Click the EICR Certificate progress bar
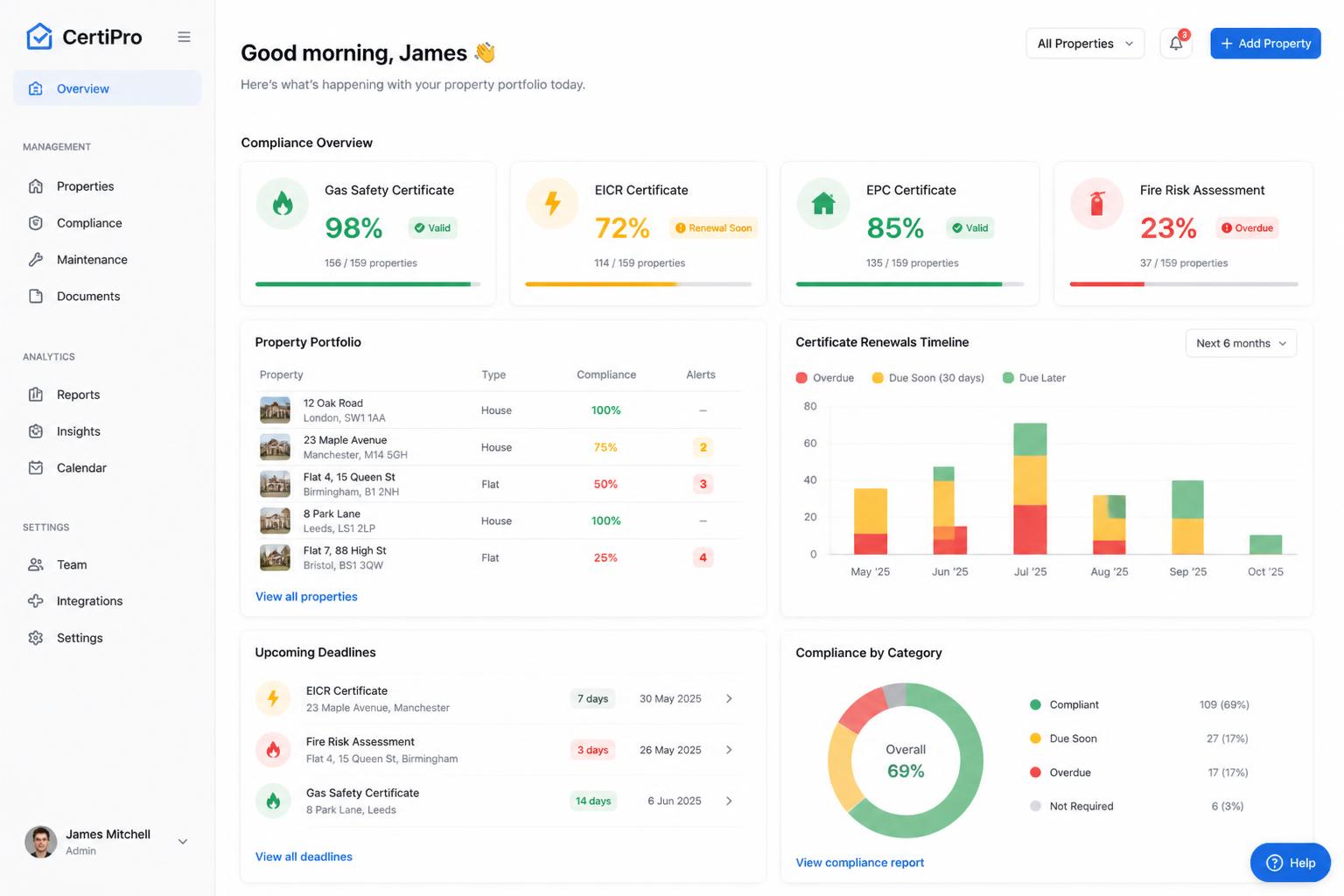Image resolution: width=1344 pixels, height=896 pixels. tap(639, 284)
